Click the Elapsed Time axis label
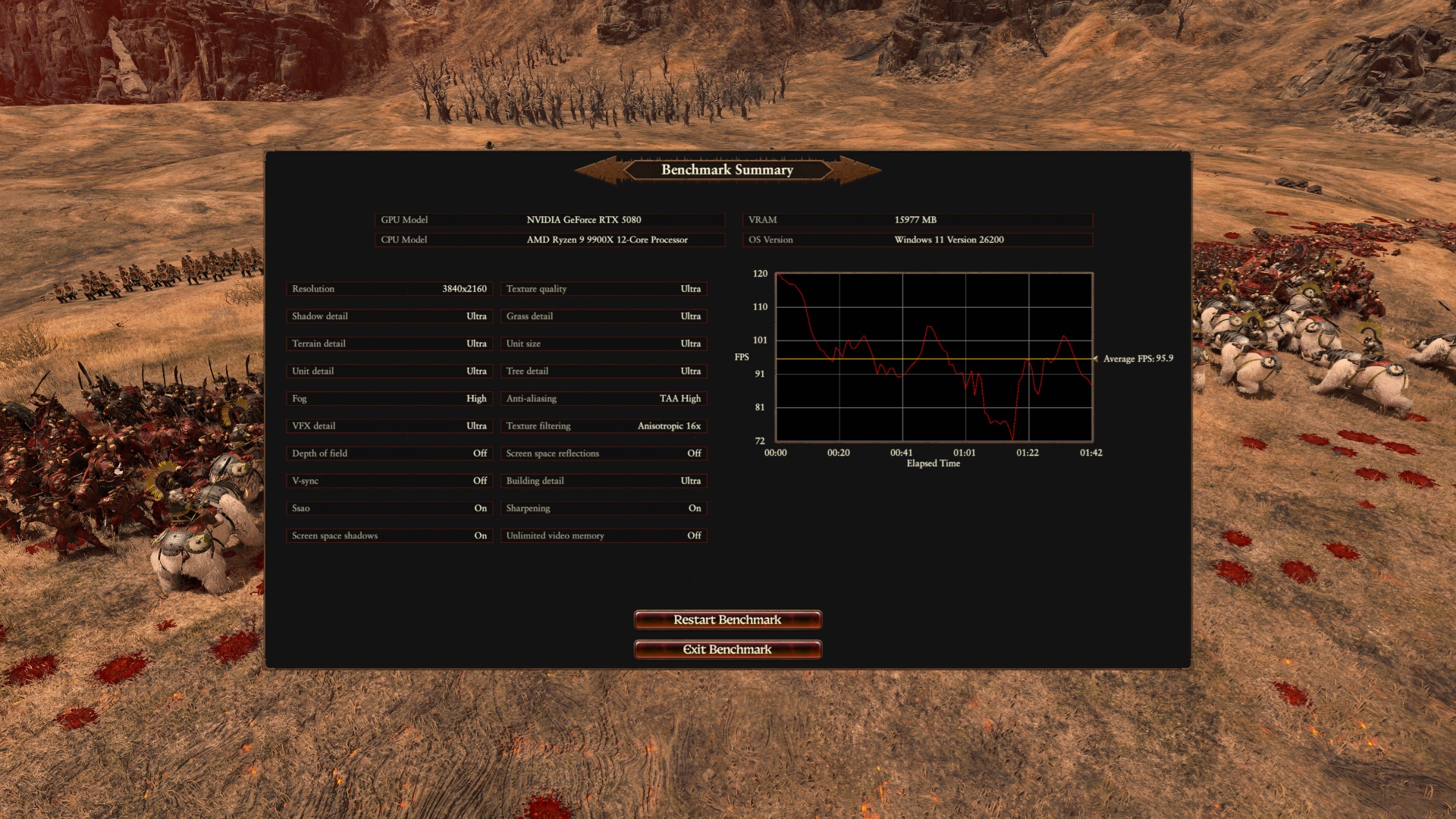 point(933,463)
